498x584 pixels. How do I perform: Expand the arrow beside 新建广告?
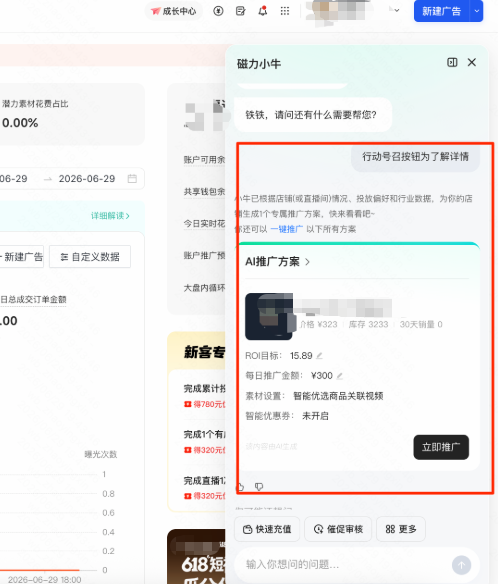(x=477, y=11)
